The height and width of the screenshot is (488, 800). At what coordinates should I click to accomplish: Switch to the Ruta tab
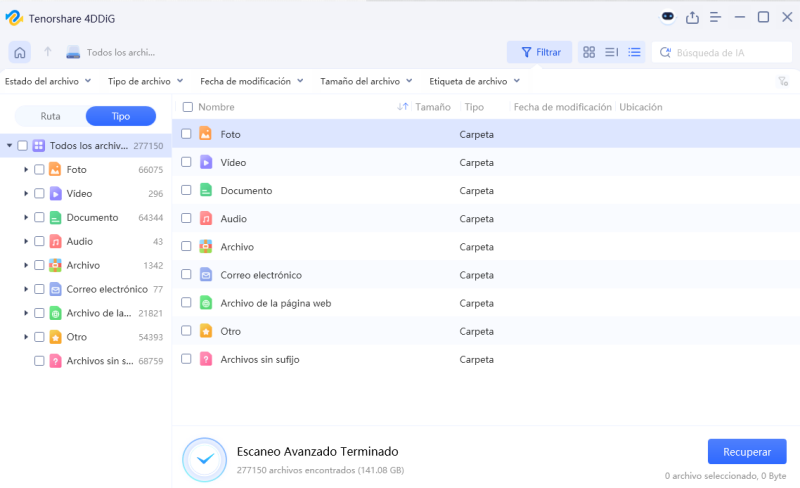click(x=50, y=116)
